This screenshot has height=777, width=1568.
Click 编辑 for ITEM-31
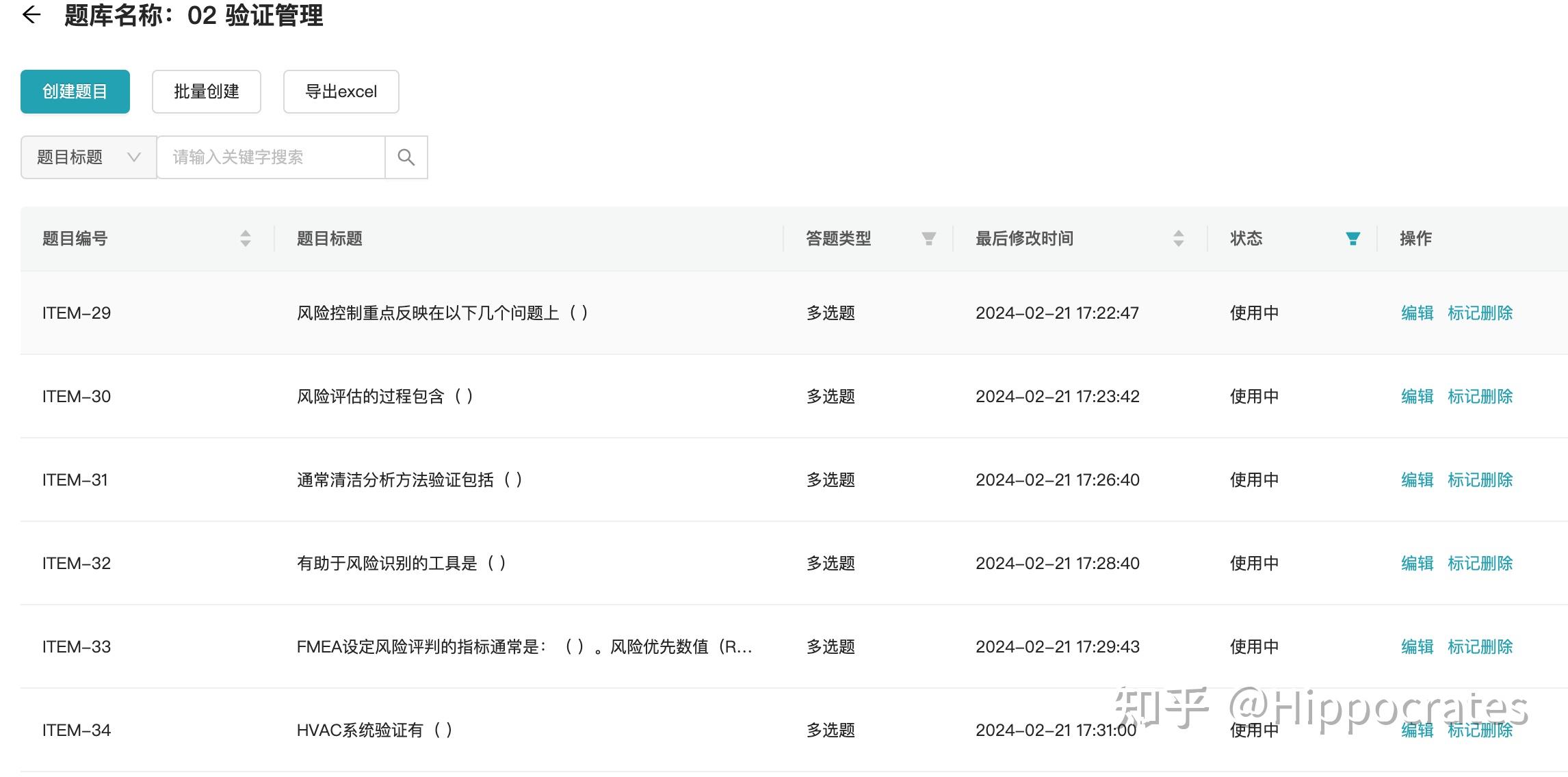(1417, 480)
